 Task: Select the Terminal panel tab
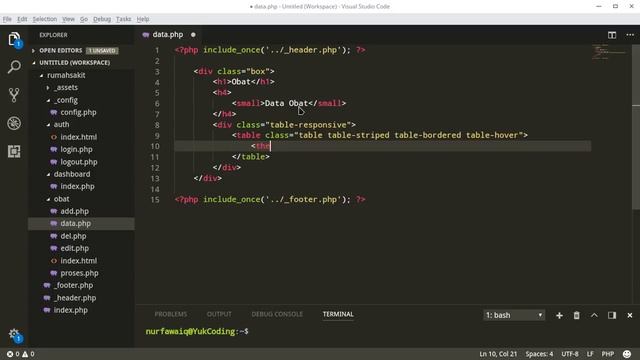click(x=338, y=314)
